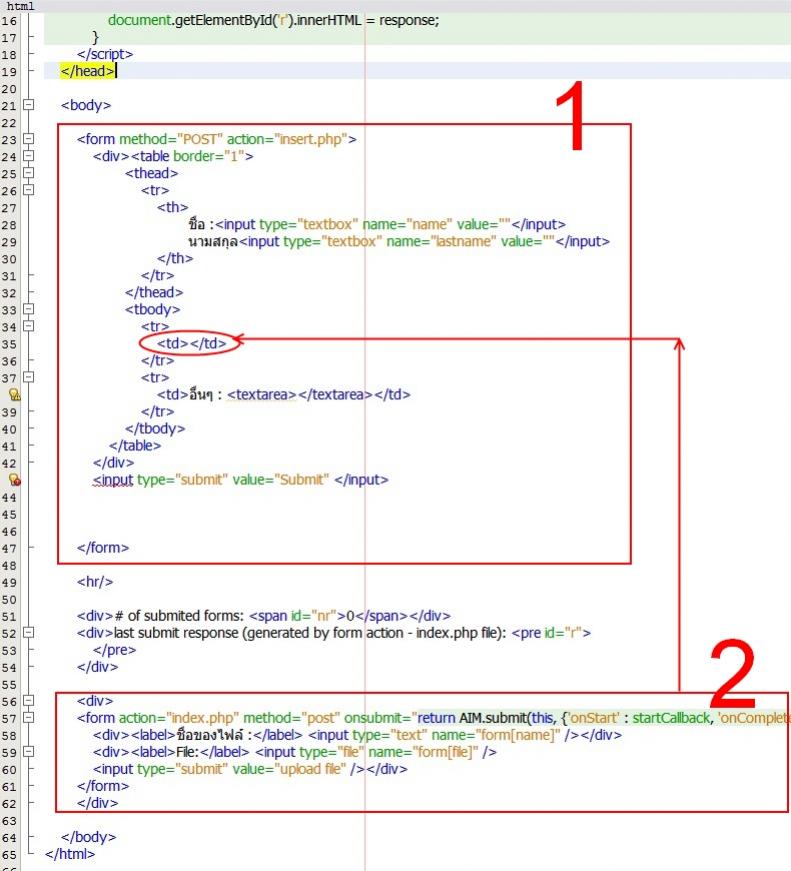Click the <th> opening tag on line 27
This screenshot has width=791, height=871.
(x=172, y=207)
